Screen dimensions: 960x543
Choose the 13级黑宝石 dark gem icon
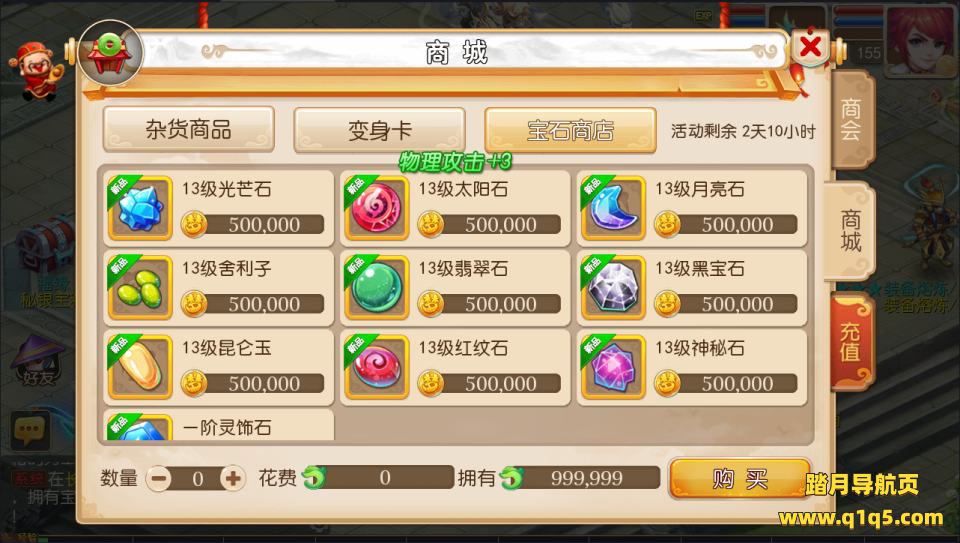(x=613, y=288)
